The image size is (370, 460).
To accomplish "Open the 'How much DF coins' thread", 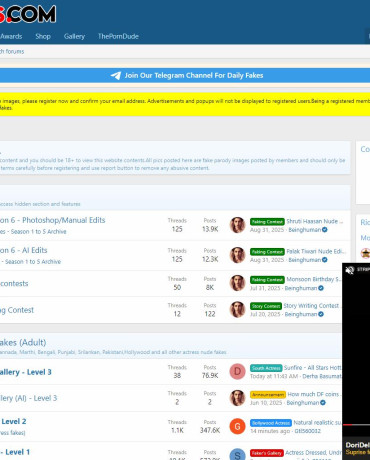I will pos(313,394).
